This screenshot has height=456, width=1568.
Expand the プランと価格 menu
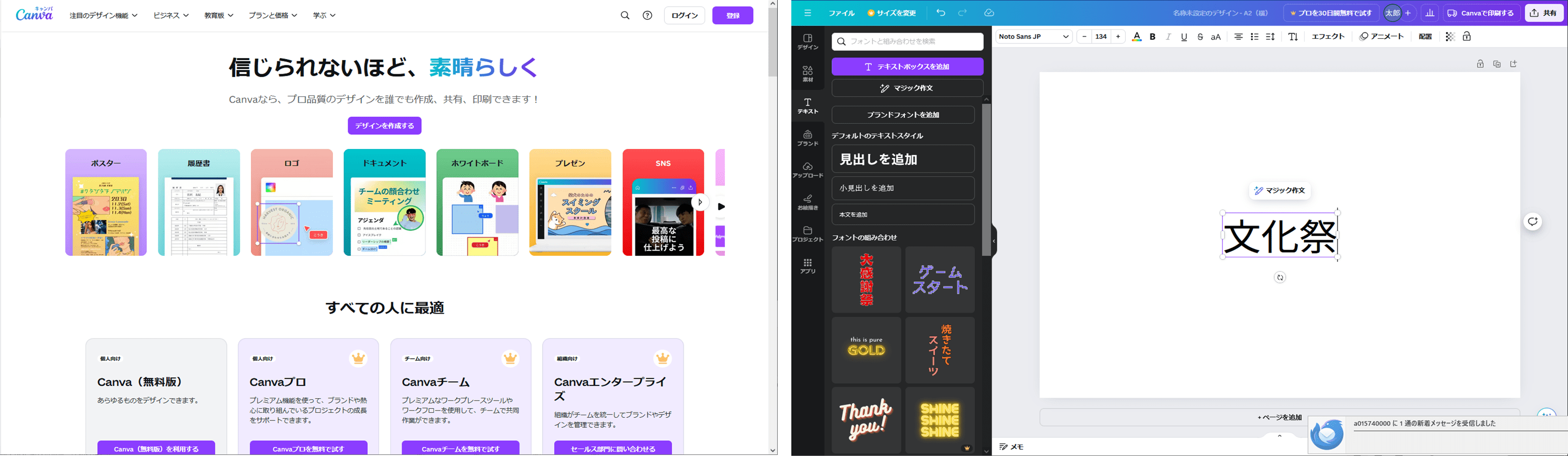(273, 15)
